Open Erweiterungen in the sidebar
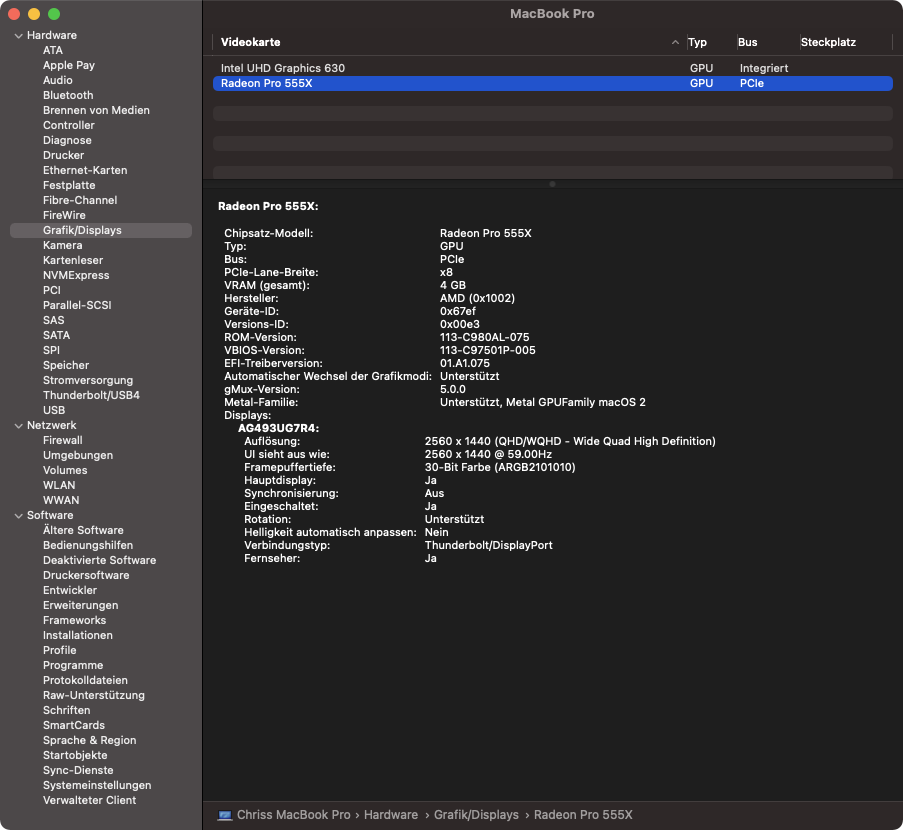The height and width of the screenshot is (830, 903). point(80,605)
